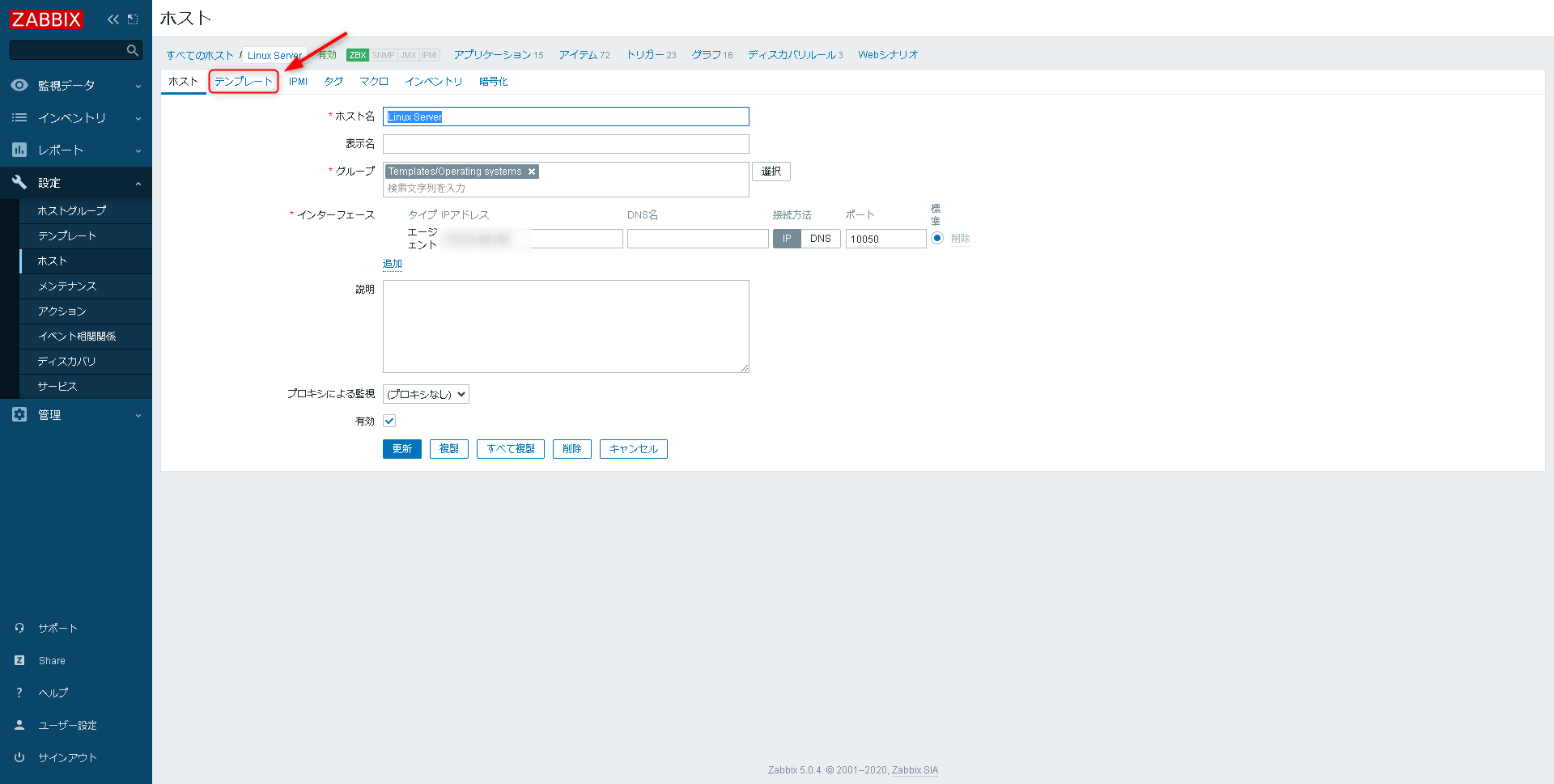Expand the 管理 menu
Image resolution: width=1554 pixels, height=784 pixels.
coord(76,414)
